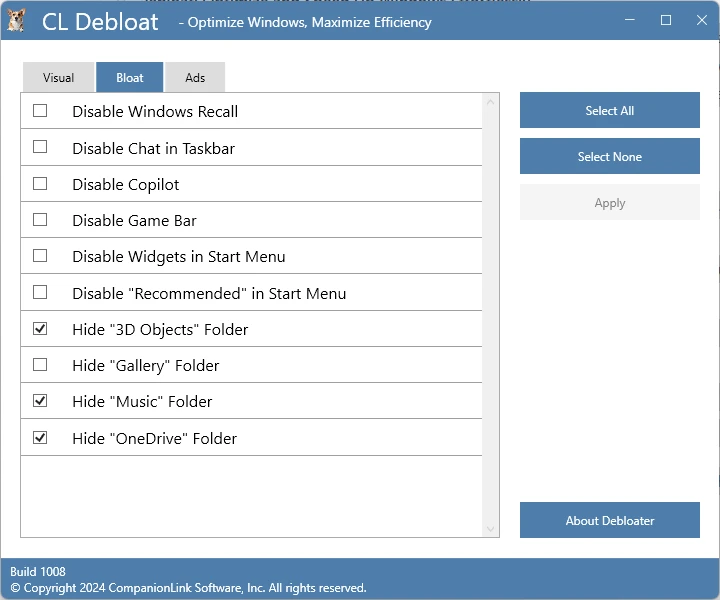Select the Bloat tab
The image size is (720, 600).
click(x=129, y=77)
